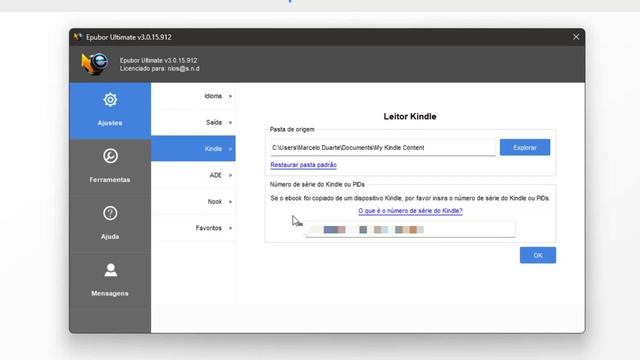The height and width of the screenshot is (360, 640).
Task: Select the Nook settings category
Action: coord(193,202)
